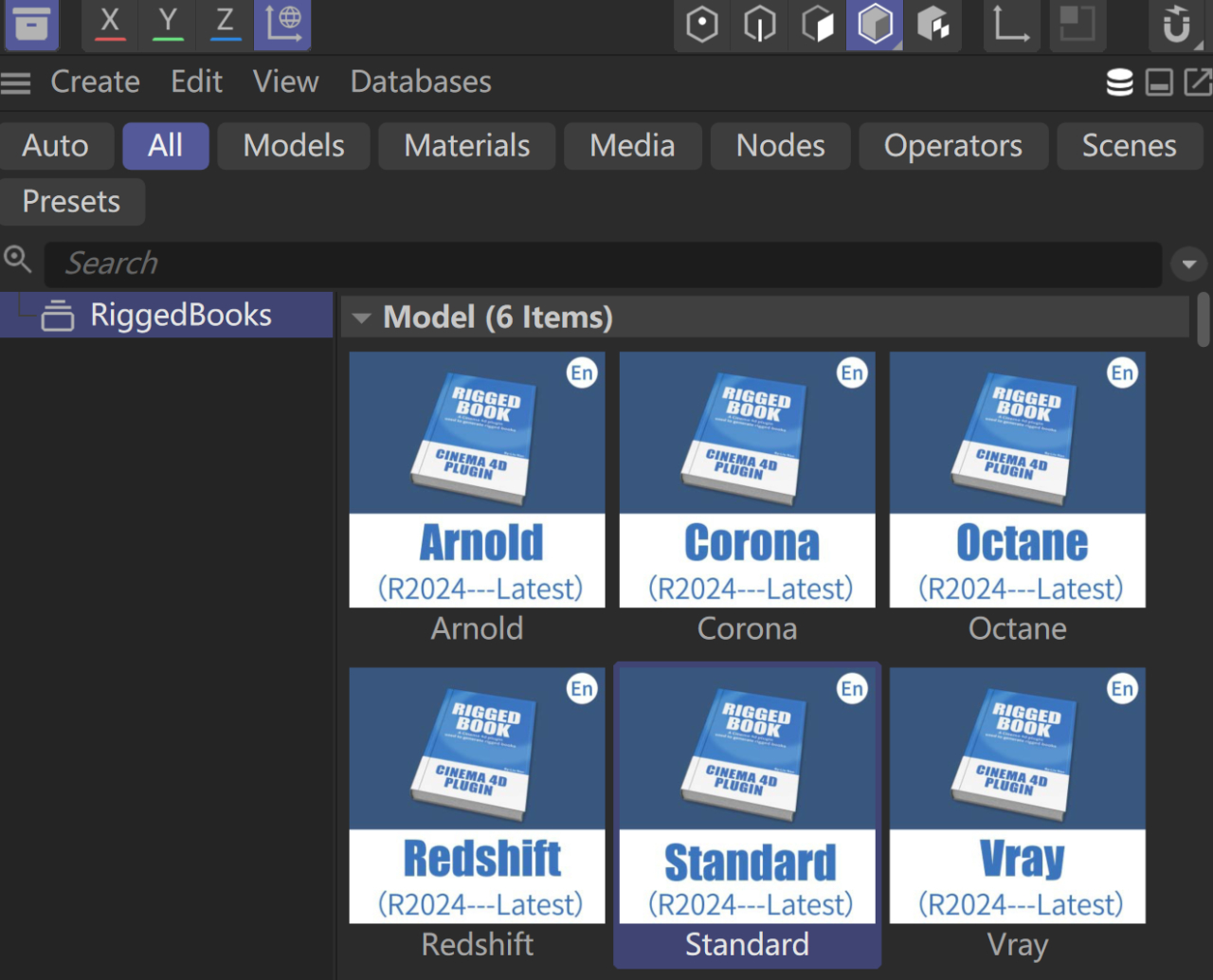Open the Databases menu
Image resolution: width=1213 pixels, height=980 pixels.
[421, 82]
